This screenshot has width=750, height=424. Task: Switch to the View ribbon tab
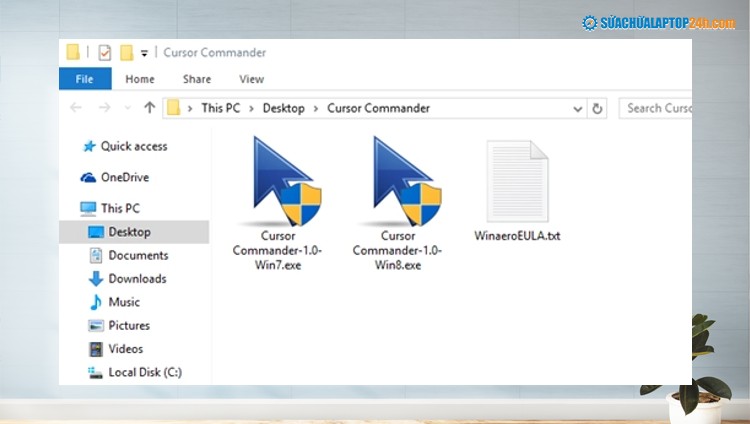coord(252,79)
